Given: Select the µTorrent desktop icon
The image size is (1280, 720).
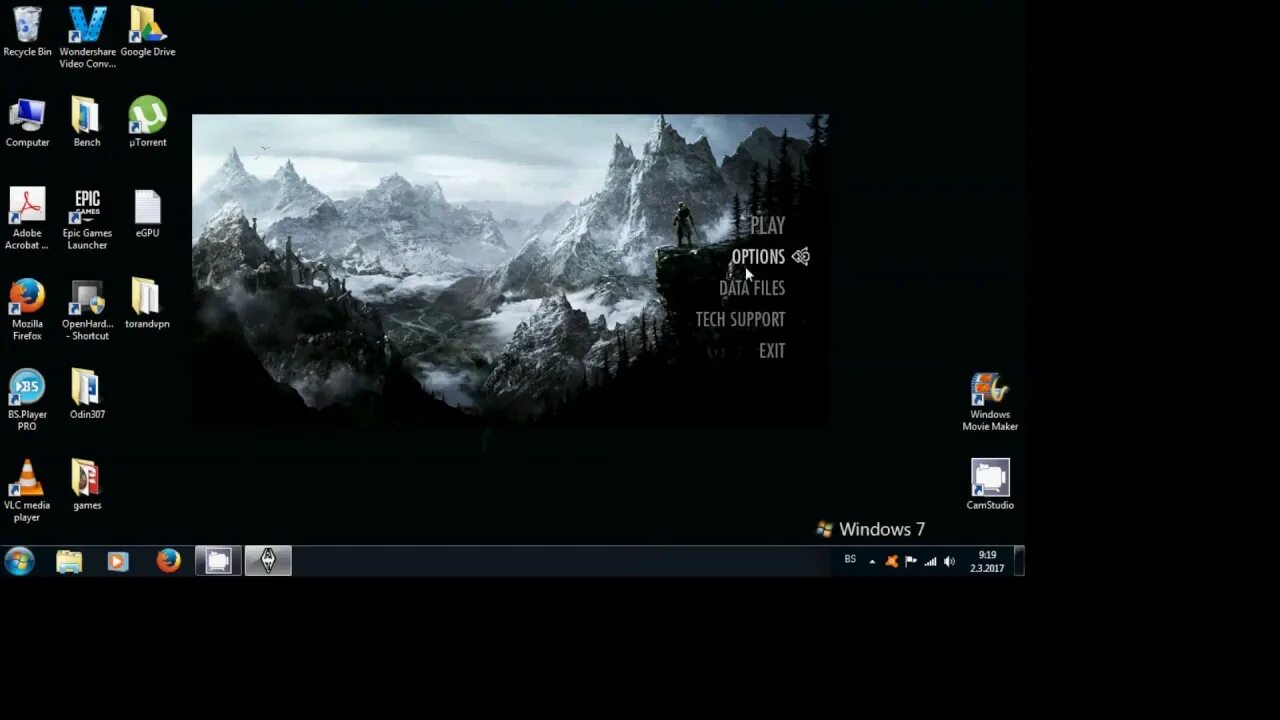Looking at the screenshot, I should pyautogui.click(x=147, y=123).
